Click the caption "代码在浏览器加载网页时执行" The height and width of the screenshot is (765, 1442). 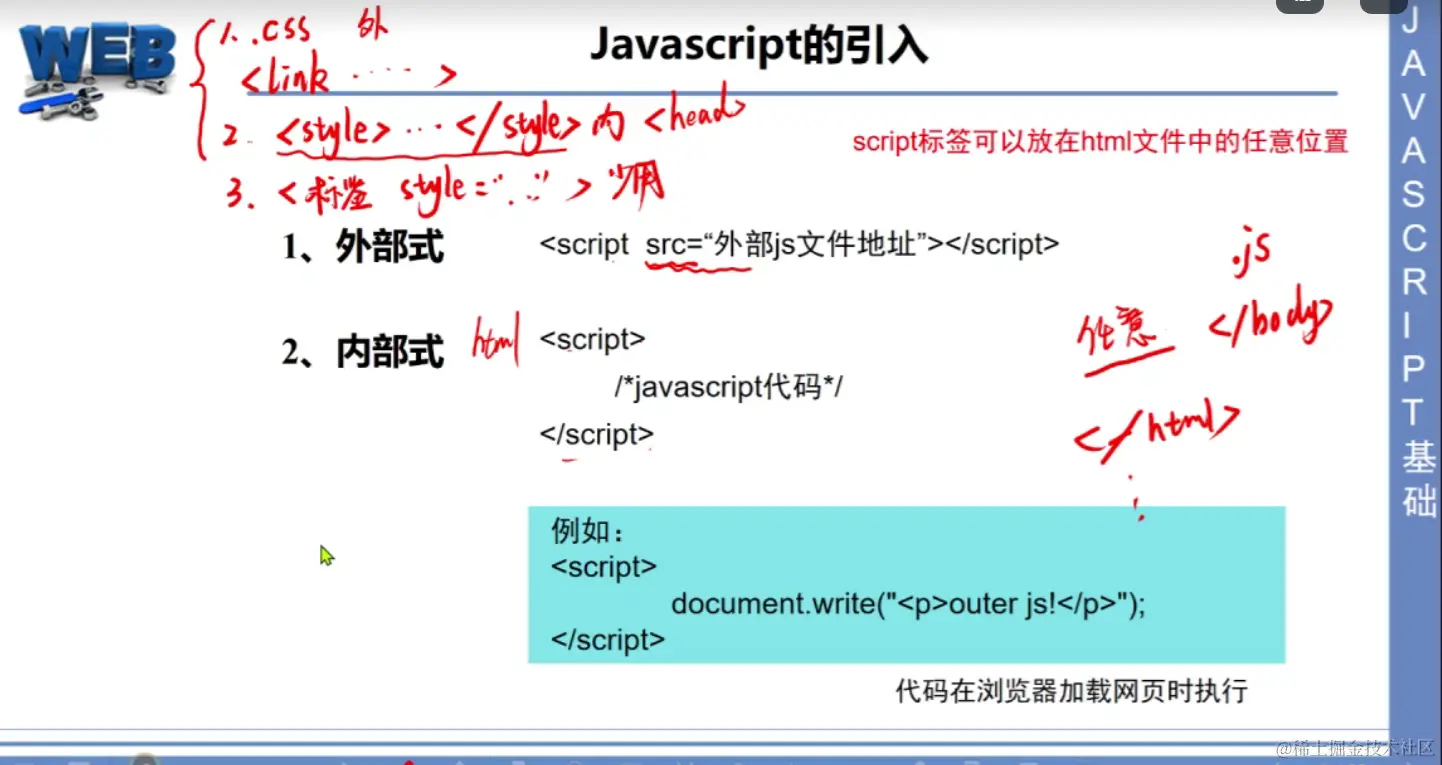(x=1072, y=691)
